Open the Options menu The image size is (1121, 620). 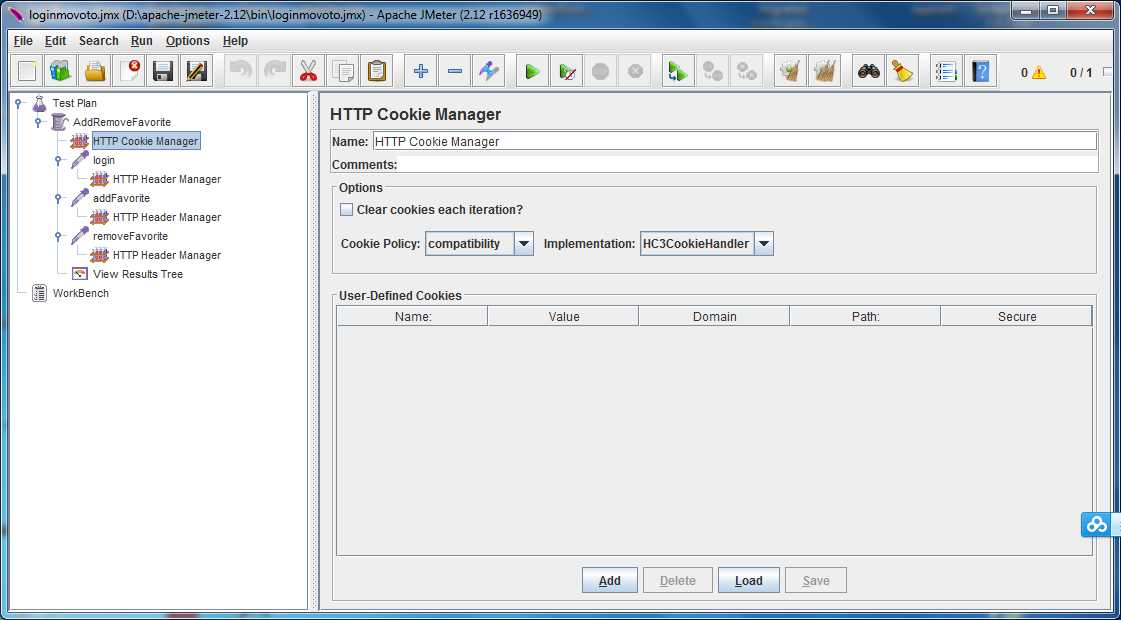(x=187, y=41)
